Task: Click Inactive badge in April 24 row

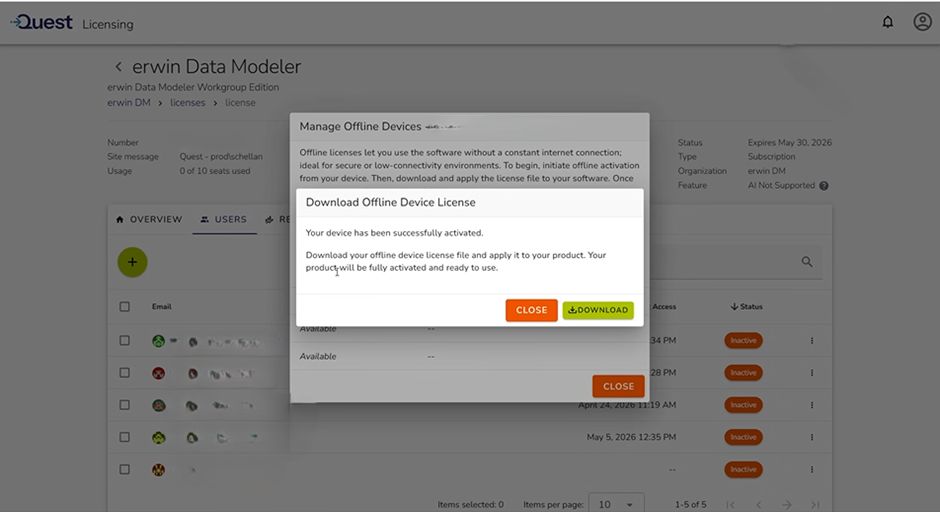Action: (x=743, y=405)
